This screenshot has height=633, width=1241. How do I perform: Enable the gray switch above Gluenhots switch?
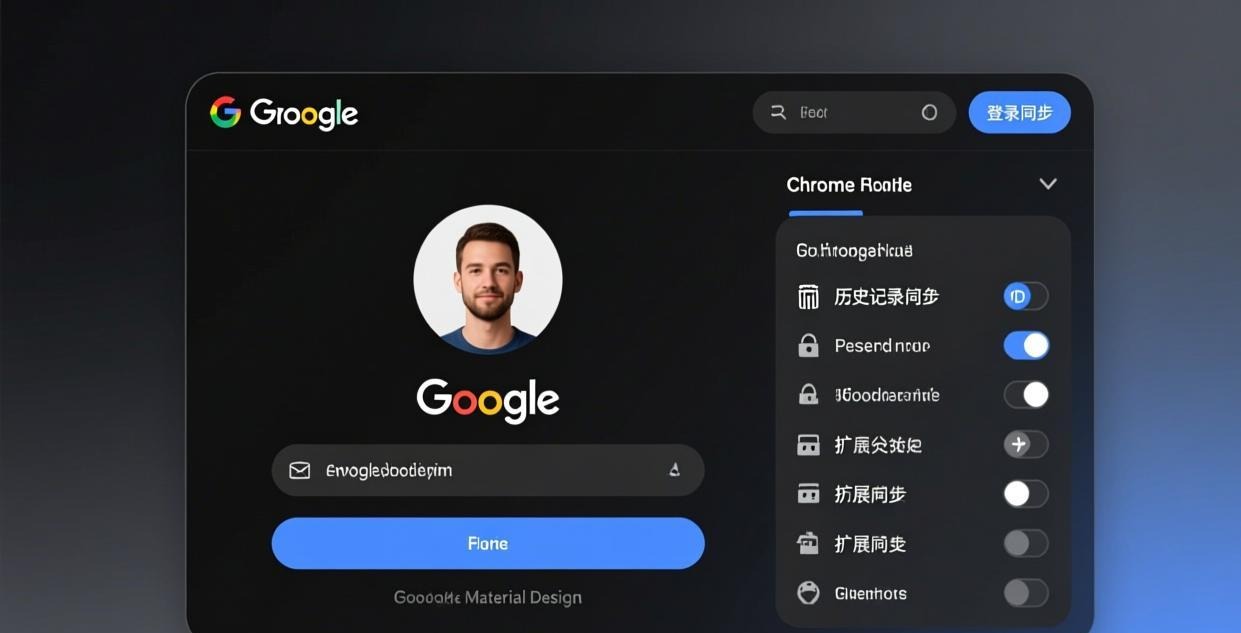pyautogui.click(x=1026, y=543)
